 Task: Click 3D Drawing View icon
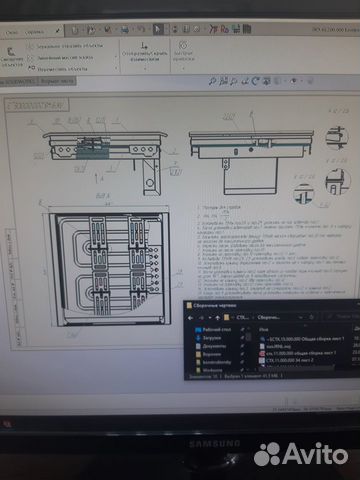point(266,81)
